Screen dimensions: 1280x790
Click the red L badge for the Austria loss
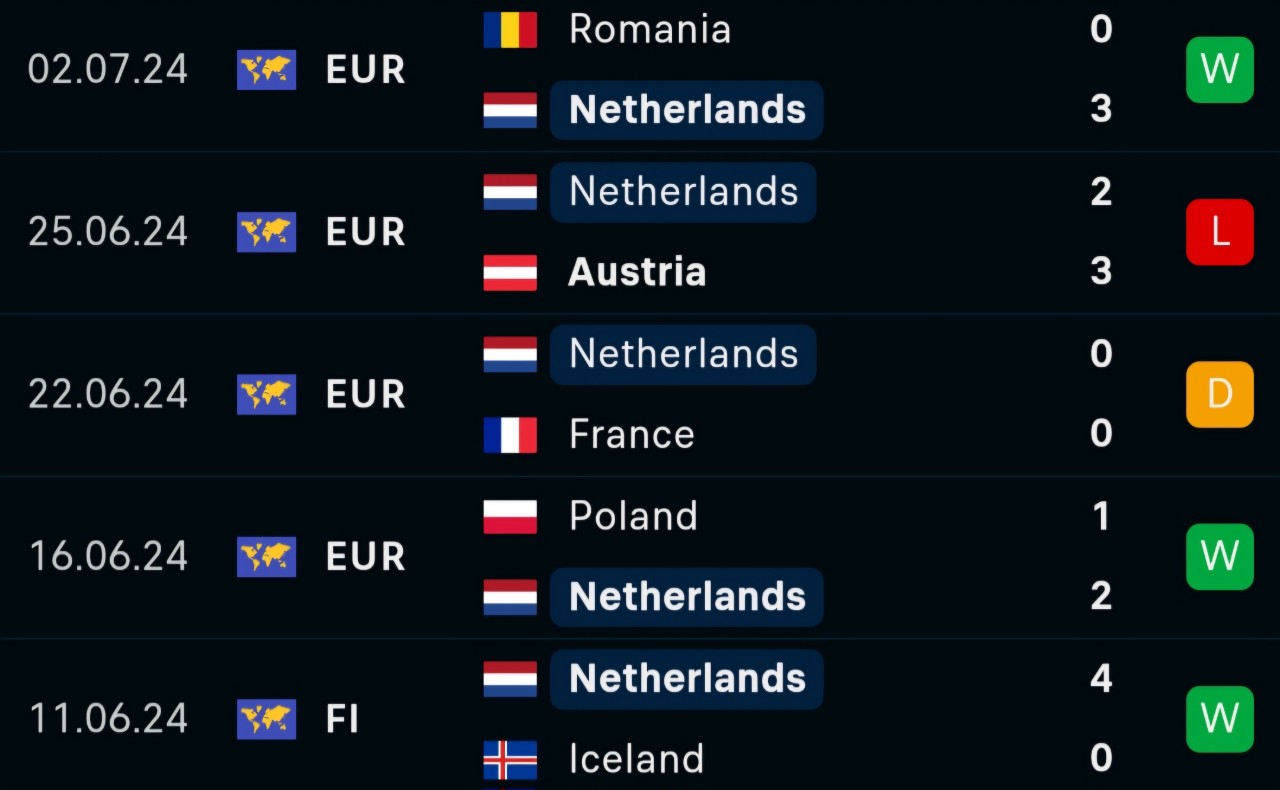click(x=1219, y=231)
